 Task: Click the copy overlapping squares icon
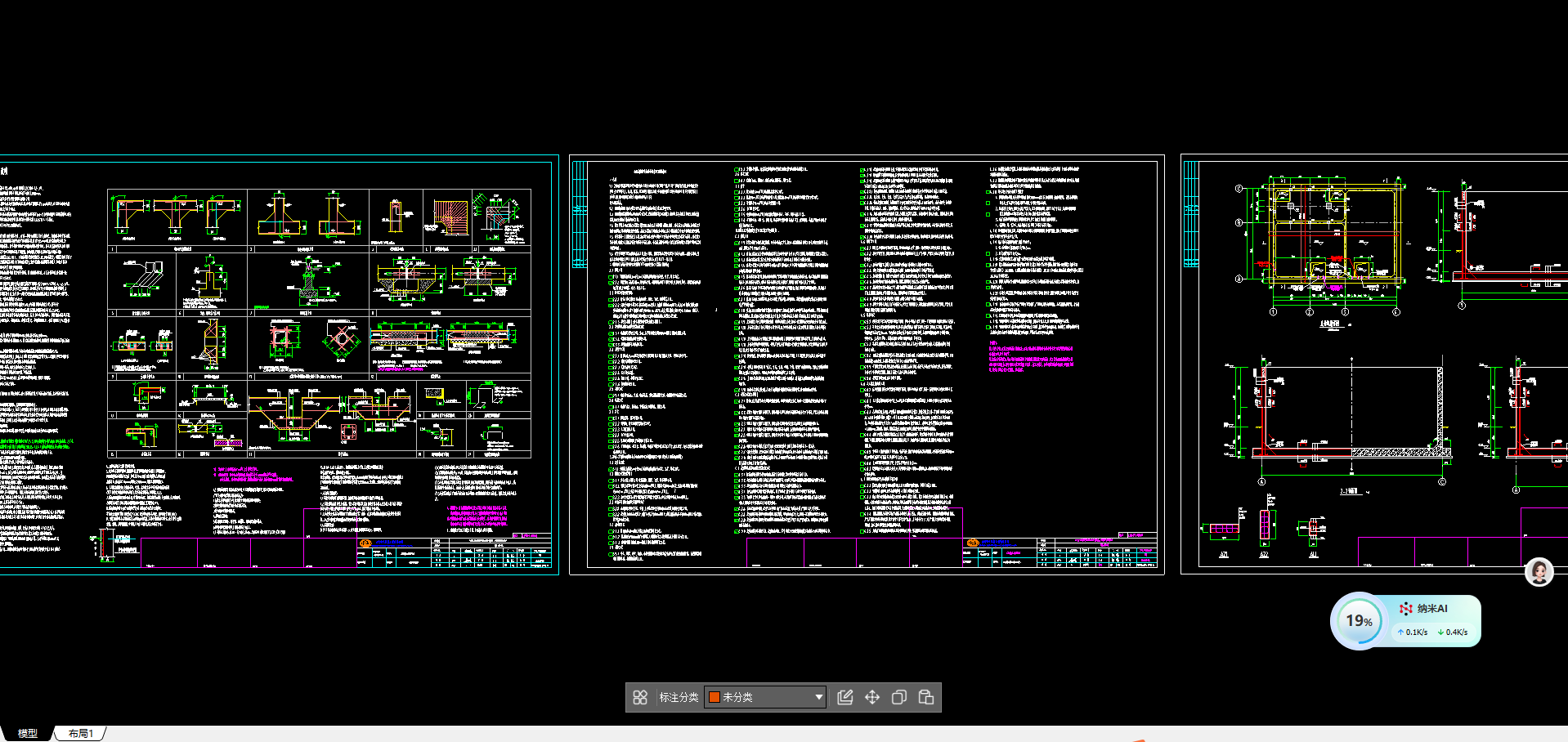tap(899, 697)
